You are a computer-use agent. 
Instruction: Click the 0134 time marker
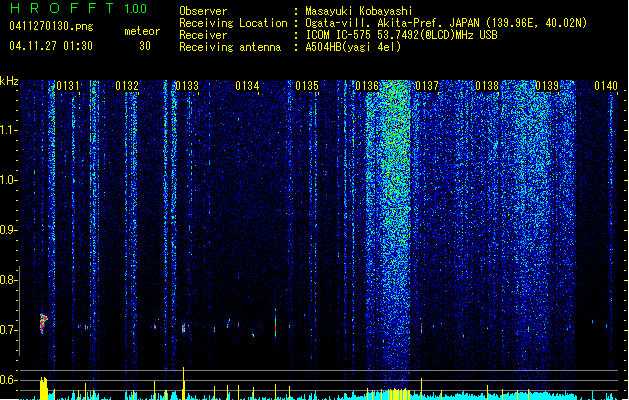coord(247,86)
